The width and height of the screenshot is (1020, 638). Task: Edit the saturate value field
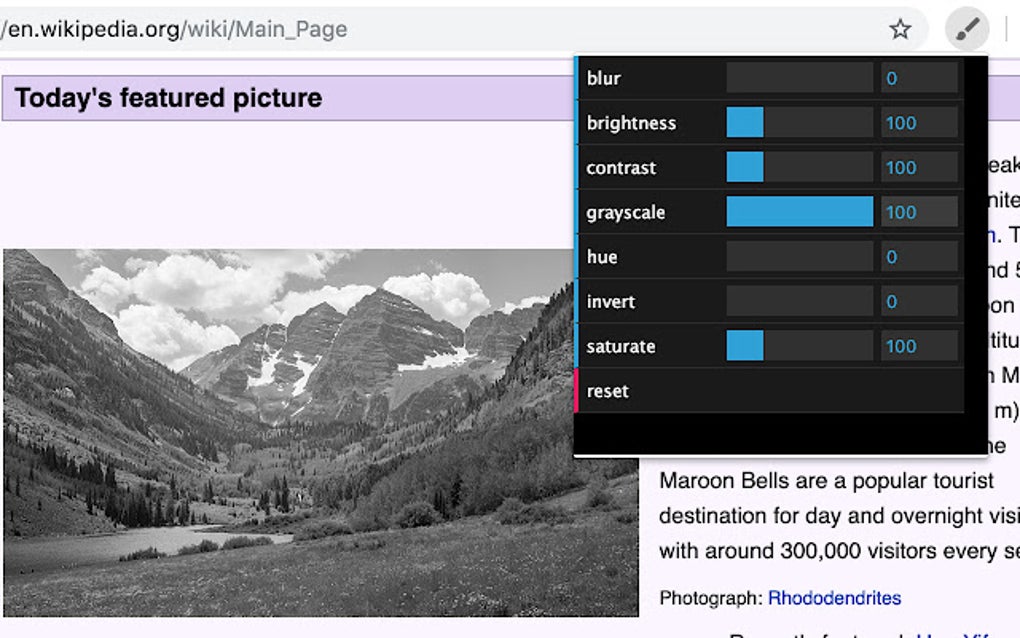pos(918,346)
